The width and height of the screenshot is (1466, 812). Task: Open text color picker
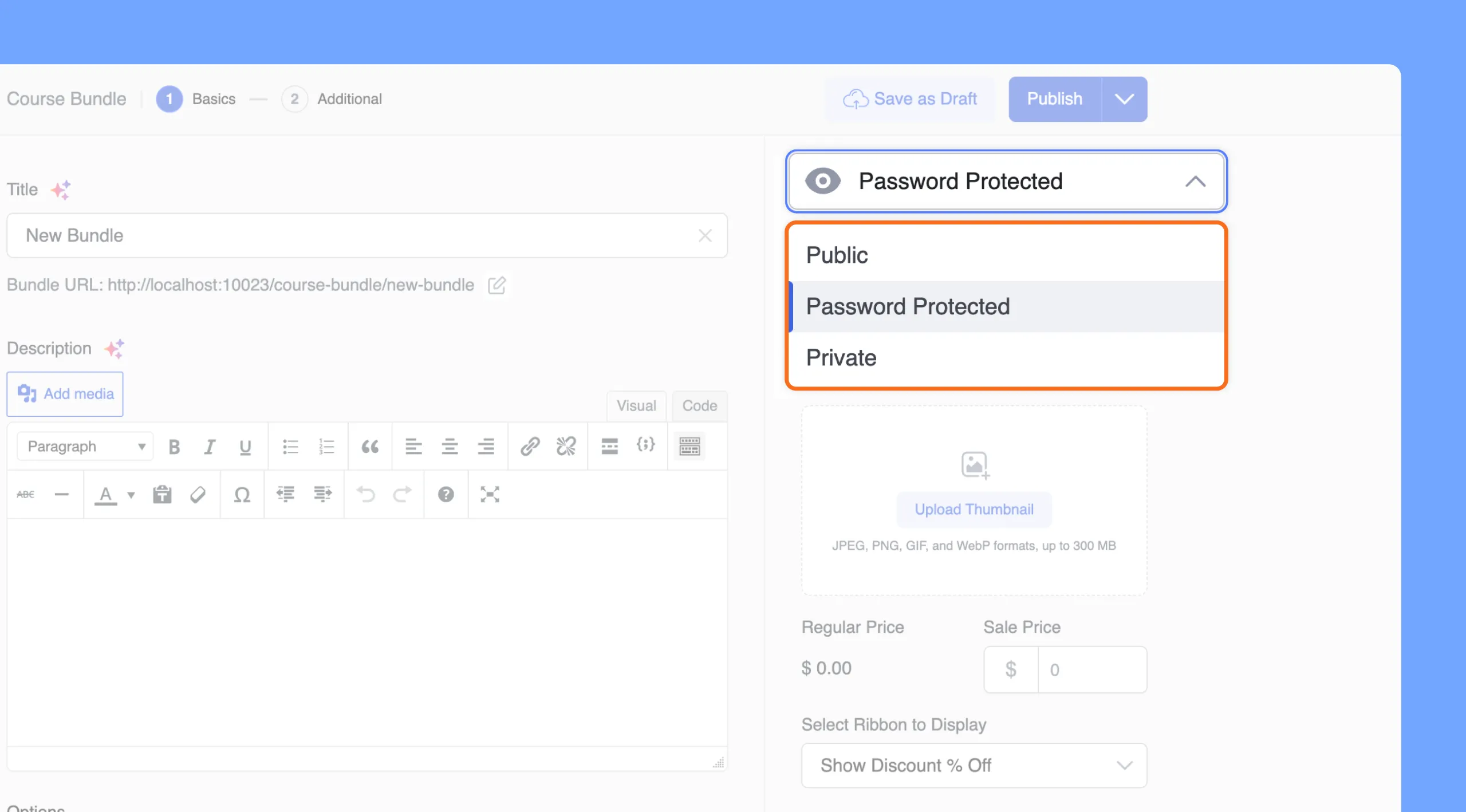coord(105,495)
